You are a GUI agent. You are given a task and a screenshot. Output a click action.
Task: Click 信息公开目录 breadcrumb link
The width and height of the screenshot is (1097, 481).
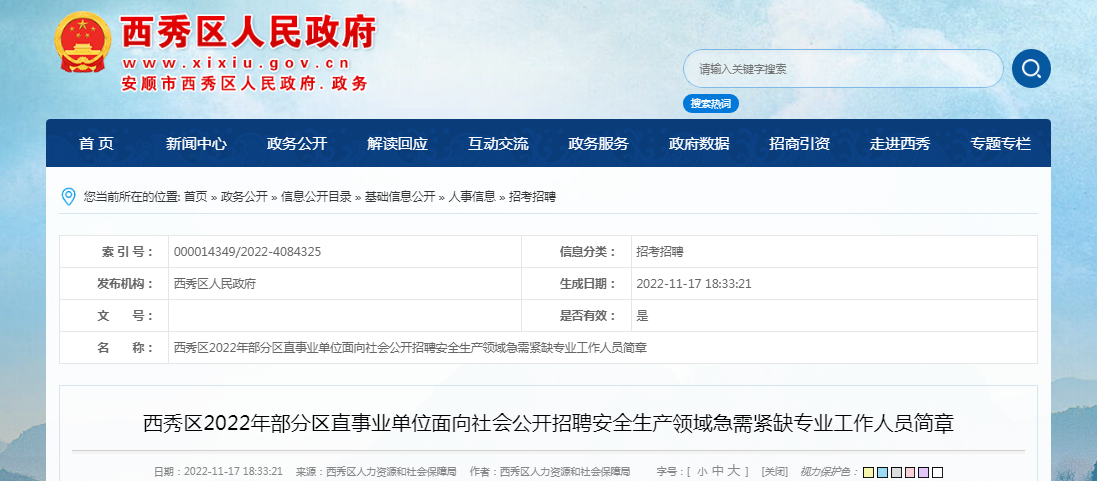point(316,197)
